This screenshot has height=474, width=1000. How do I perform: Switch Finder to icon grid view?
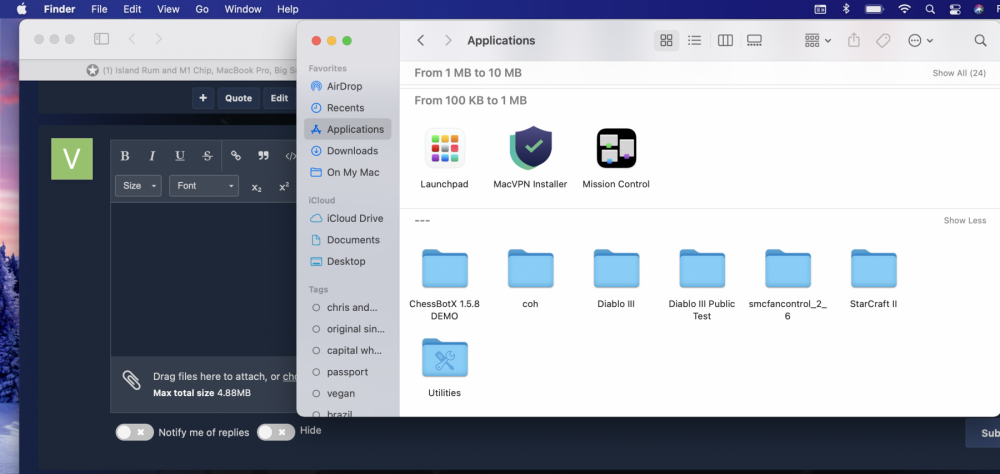coord(666,41)
